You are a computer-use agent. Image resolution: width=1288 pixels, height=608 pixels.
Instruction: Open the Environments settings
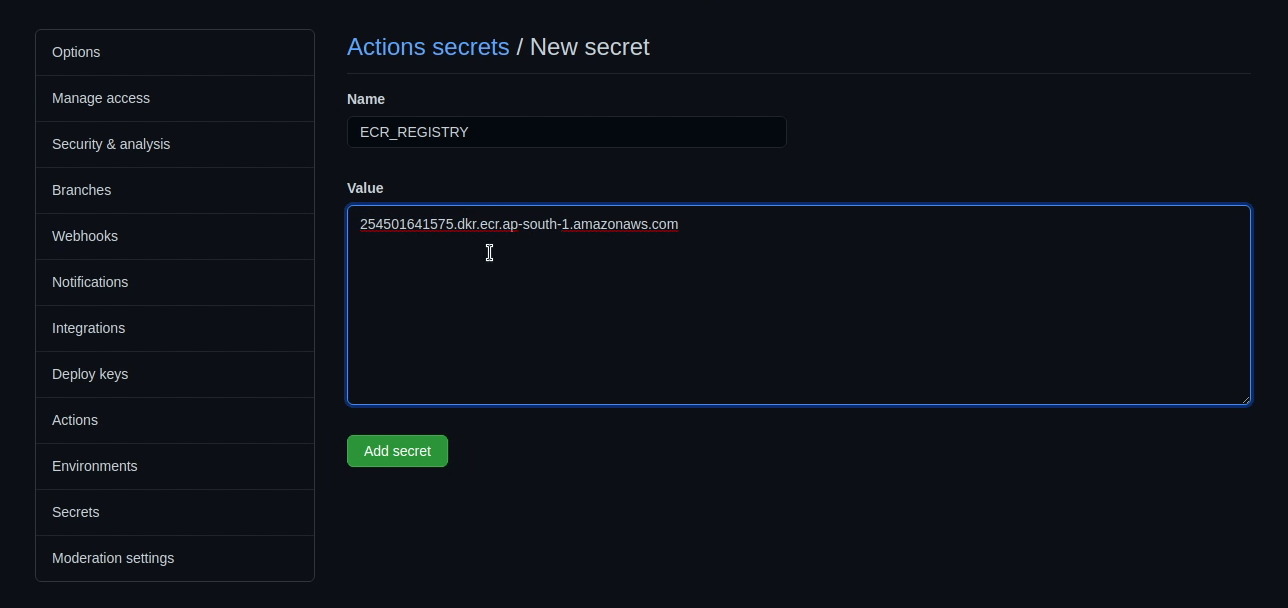tap(95, 466)
